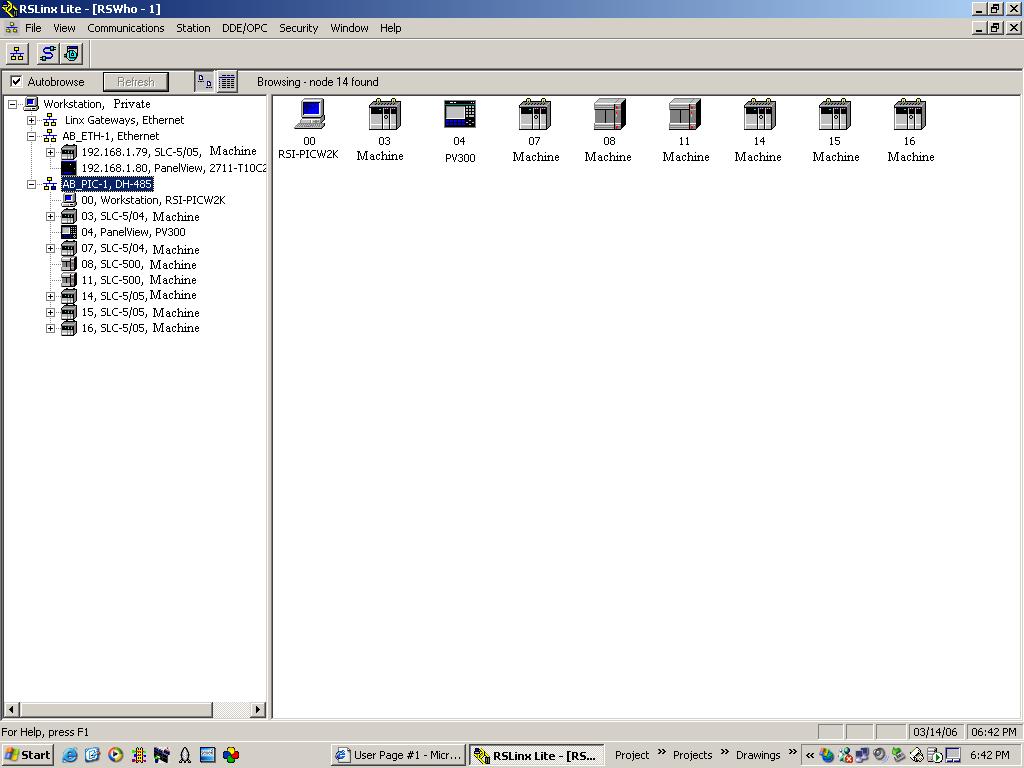Click the RSWho network browse toolbar icon
Image resolution: width=1024 pixels, height=768 pixels.
[17, 54]
